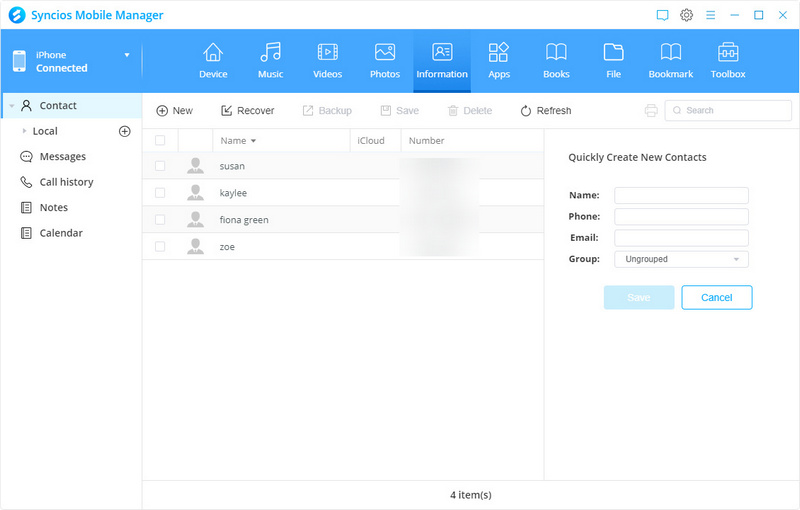Viewport: 800px width, 510px height.
Task: Click susan's avatar icon
Action: (195, 166)
